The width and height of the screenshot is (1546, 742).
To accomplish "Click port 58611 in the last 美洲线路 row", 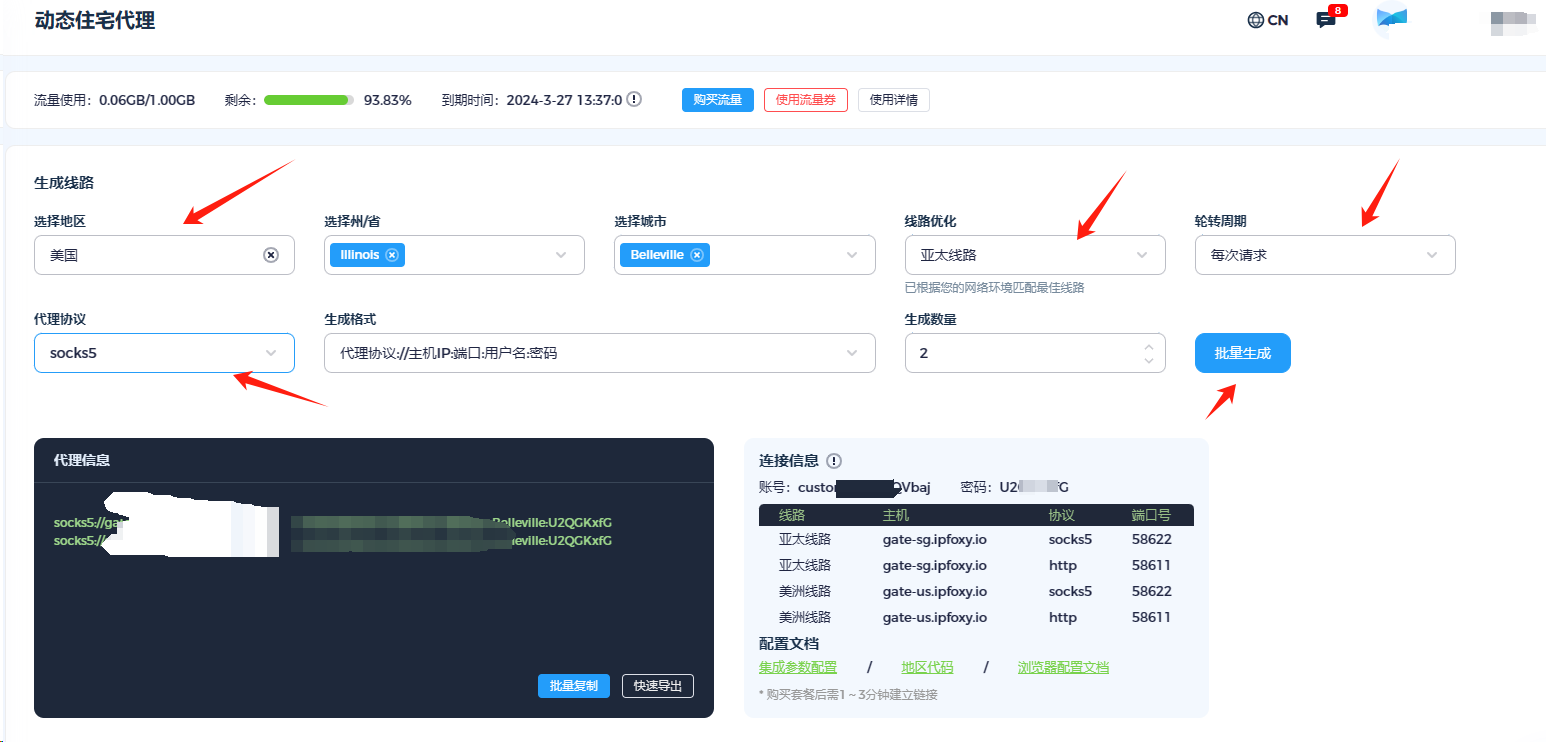I will click(x=1151, y=617).
